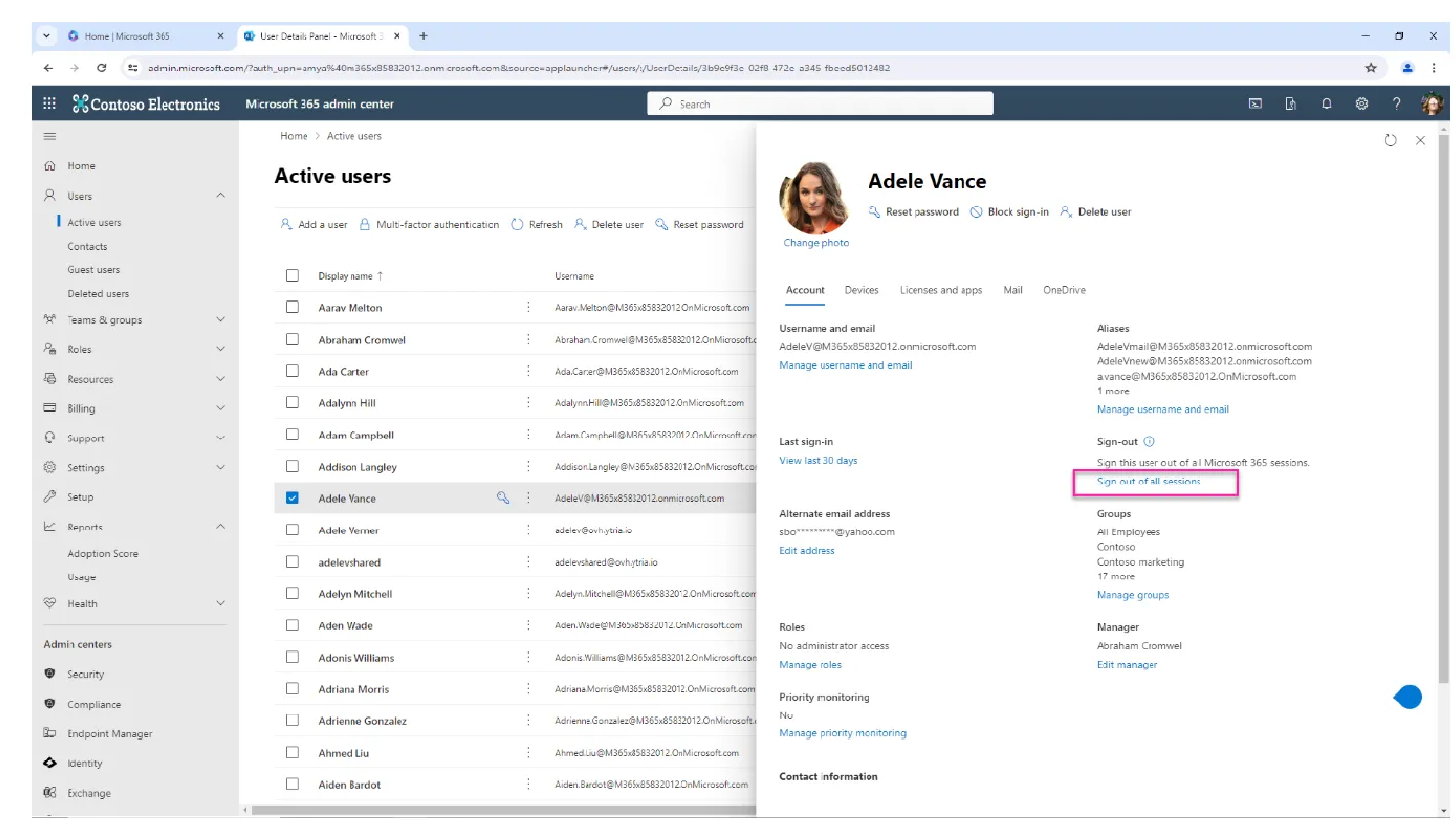Open the settings gear in header
This screenshot has height=829, width=1456.
pos(1362,103)
